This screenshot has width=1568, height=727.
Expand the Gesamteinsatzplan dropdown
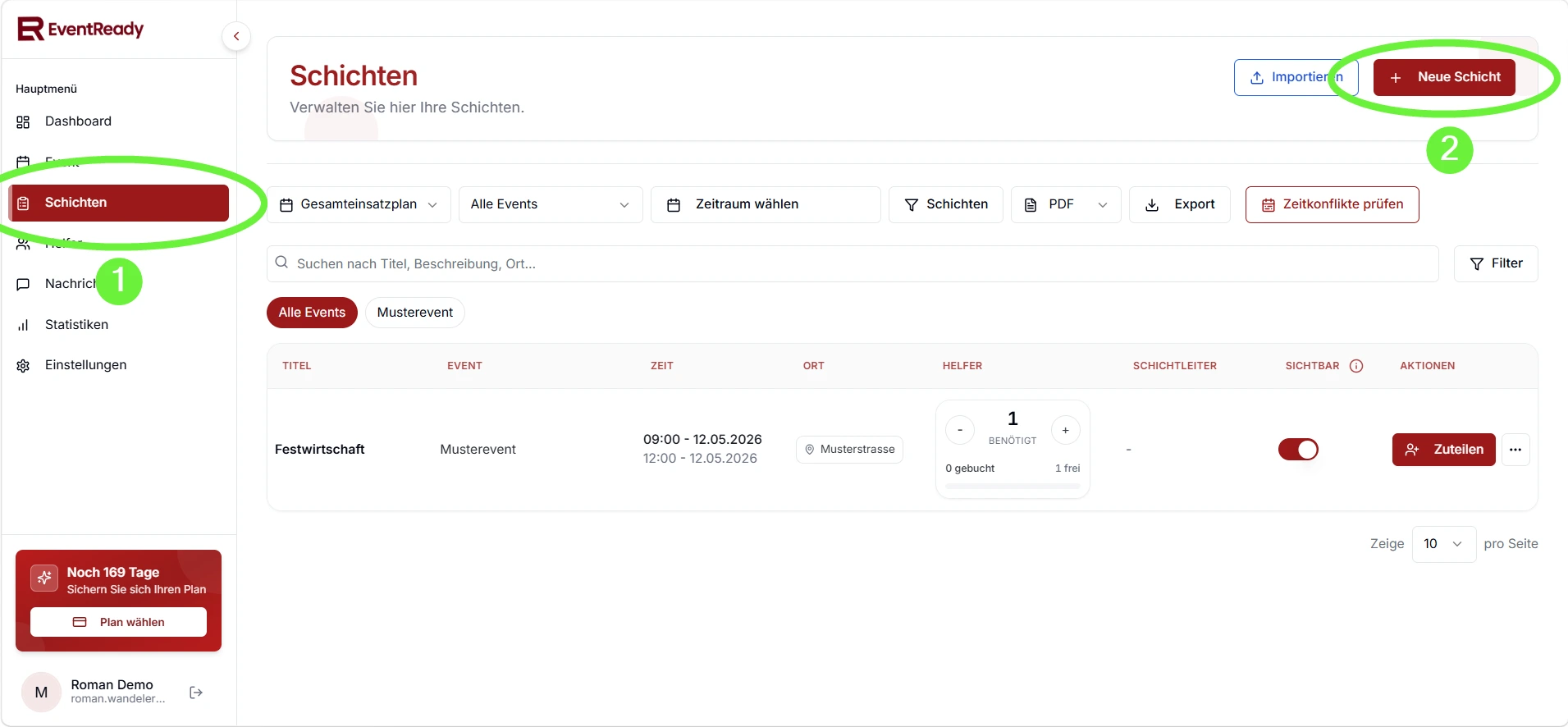pyautogui.click(x=359, y=204)
